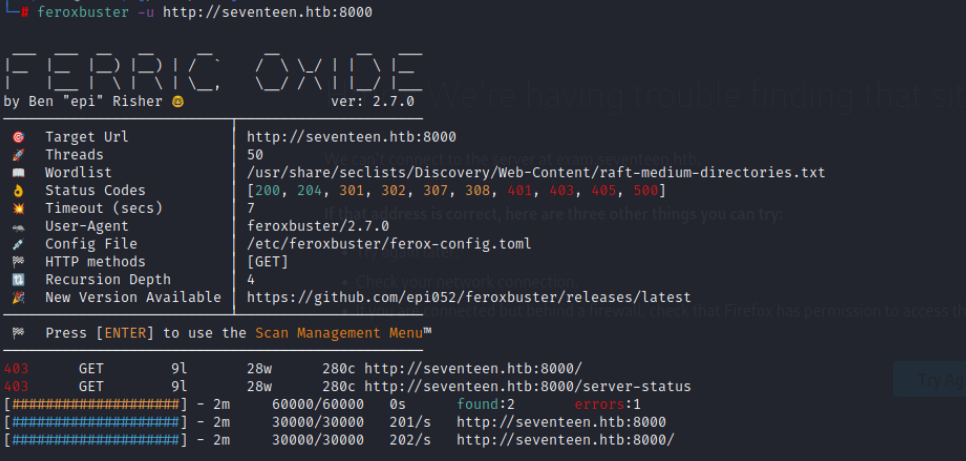Click the party icon beside New Version Available
The height and width of the screenshot is (461, 966).
click(x=18, y=297)
